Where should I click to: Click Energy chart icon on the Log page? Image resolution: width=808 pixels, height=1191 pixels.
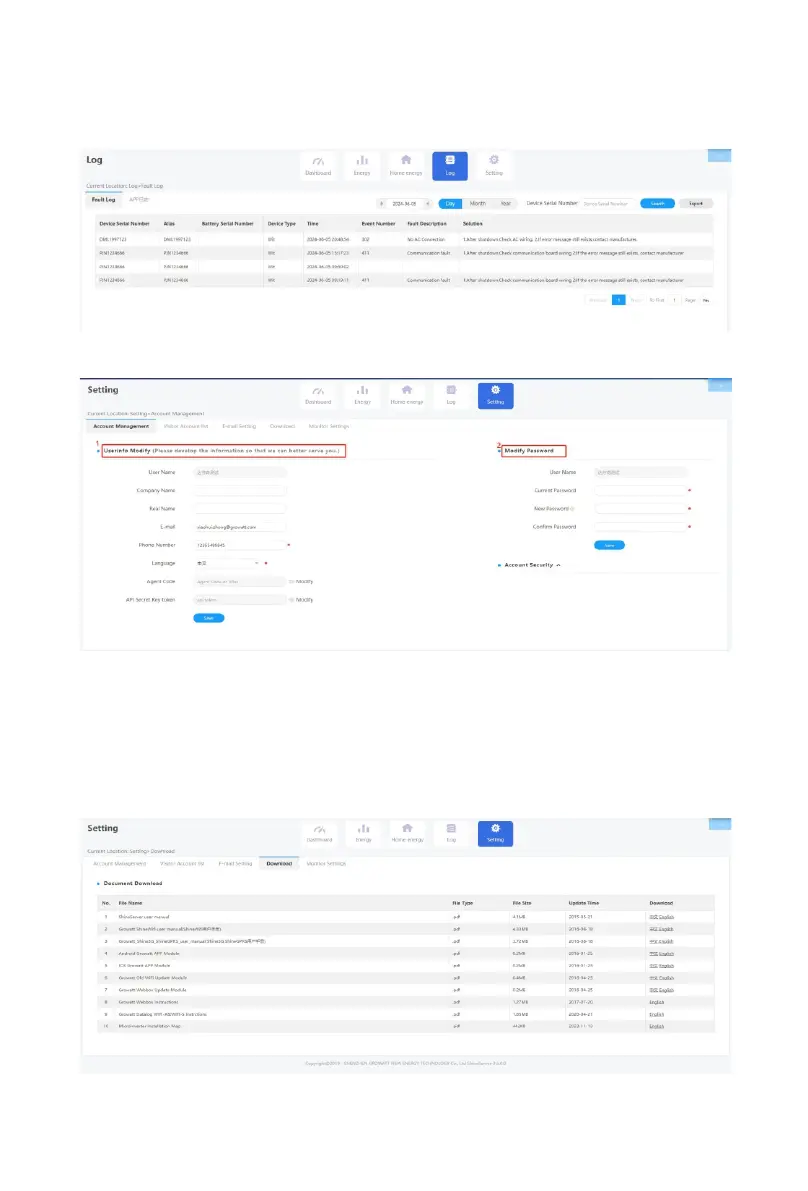(x=363, y=165)
